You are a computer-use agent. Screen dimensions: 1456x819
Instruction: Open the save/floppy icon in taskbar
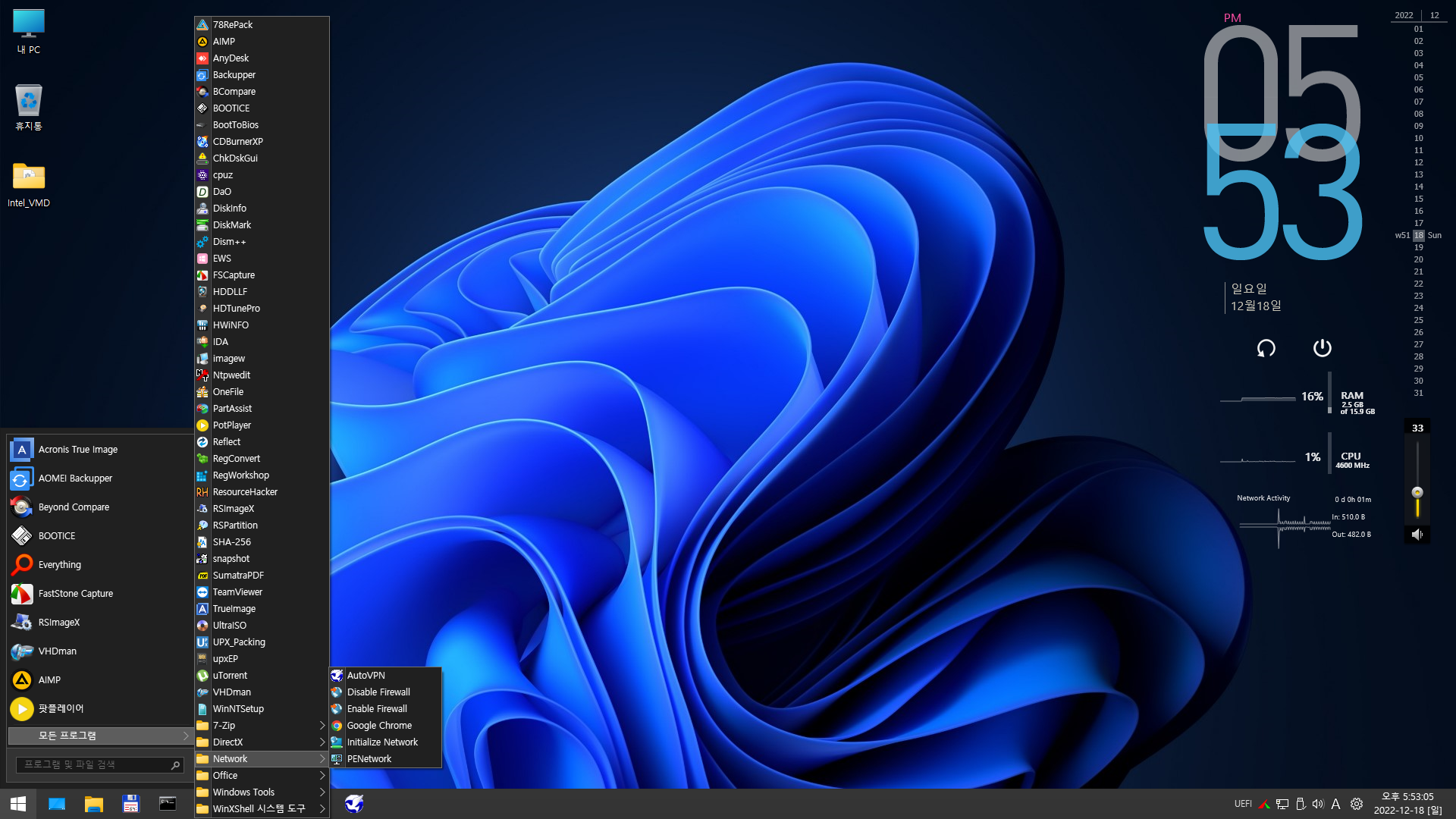coord(130,804)
